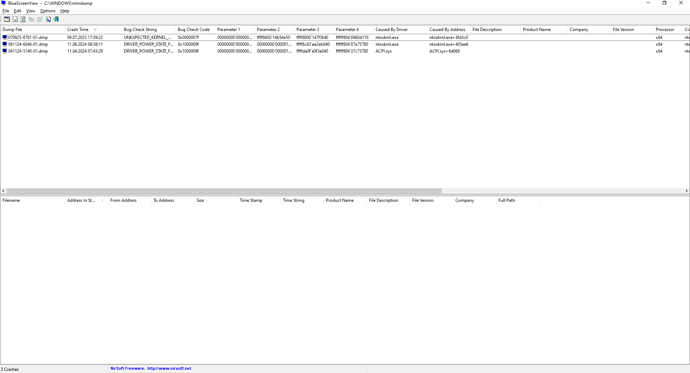Click the horizontal scrollbar's right arrow

(686, 191)
